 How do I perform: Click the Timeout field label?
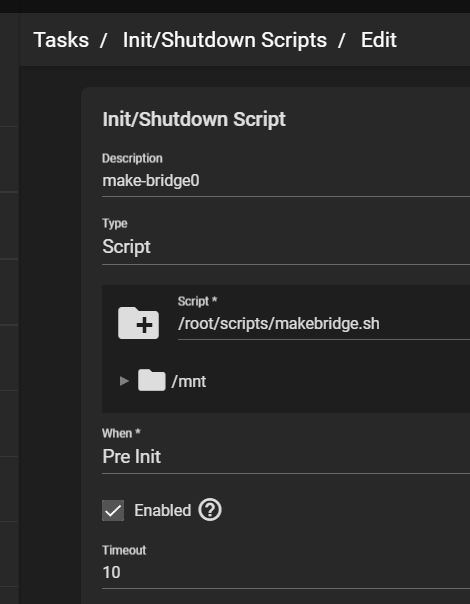click(x=124, y=550)
